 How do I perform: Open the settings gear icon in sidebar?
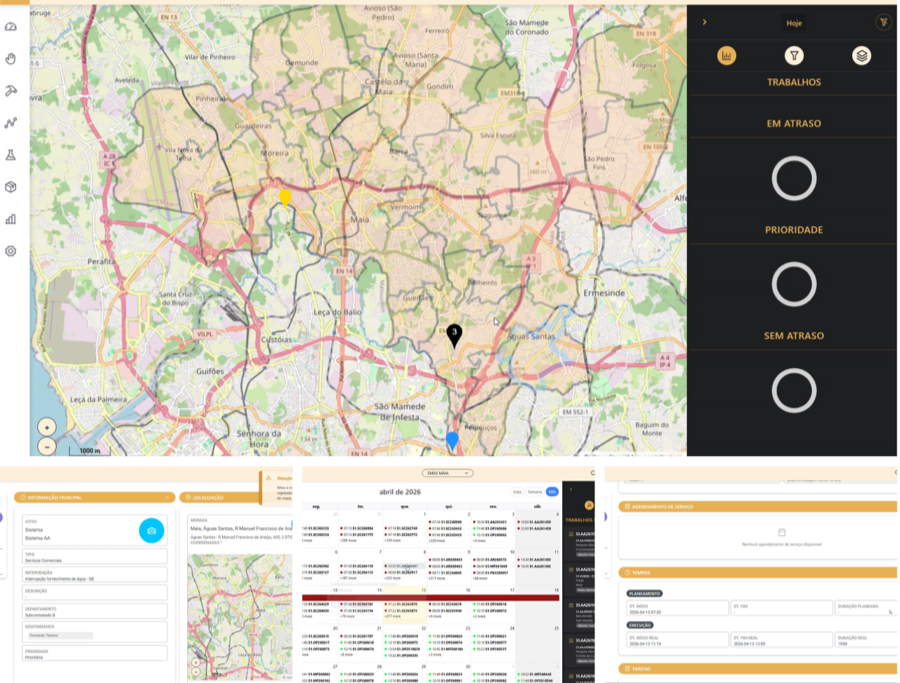tap(11, 251)
